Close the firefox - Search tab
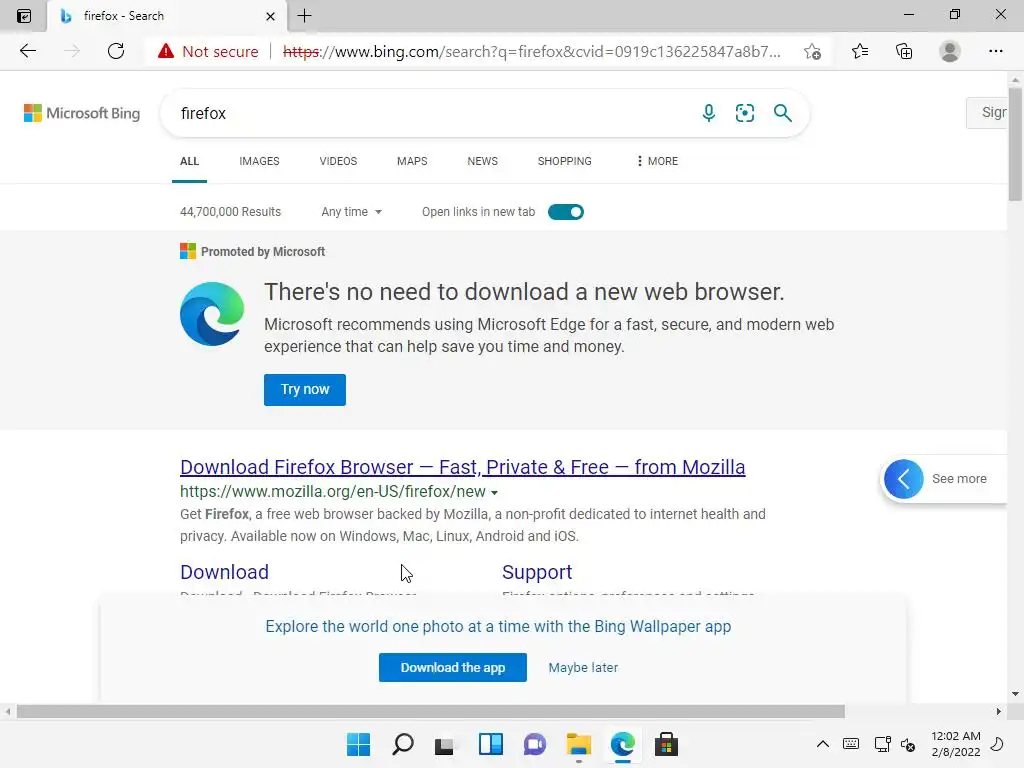This screenshot has width=1024, height=768. click(270, 16)
